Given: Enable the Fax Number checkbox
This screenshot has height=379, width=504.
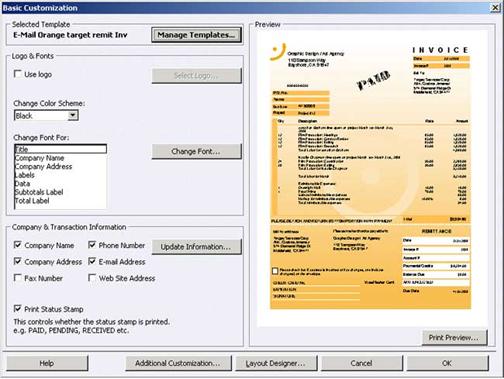Looking at the screenshot, I should tap(18, 278).
